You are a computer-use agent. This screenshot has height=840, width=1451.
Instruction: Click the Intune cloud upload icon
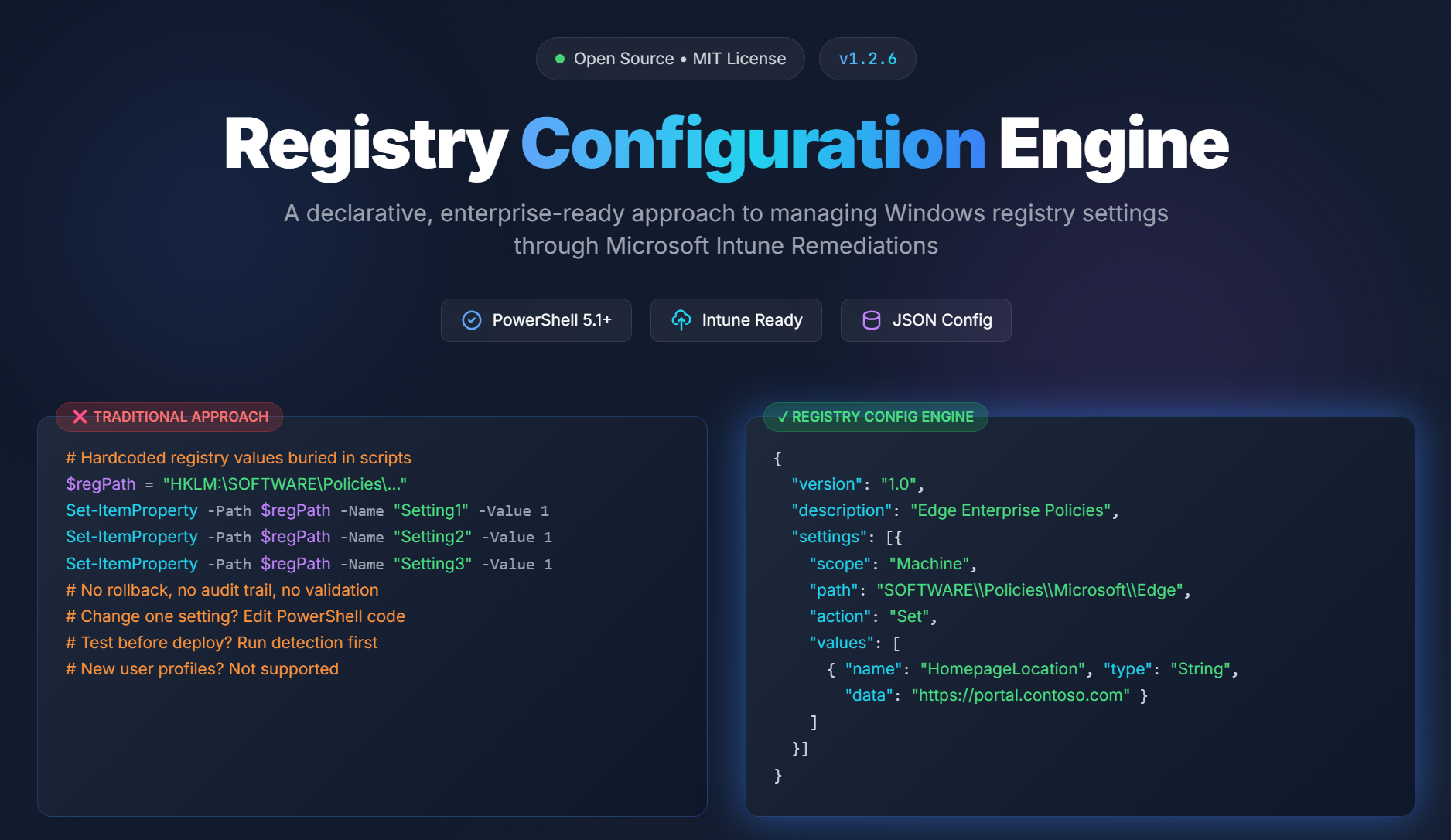pyautogui.click(x=681, y=320)
